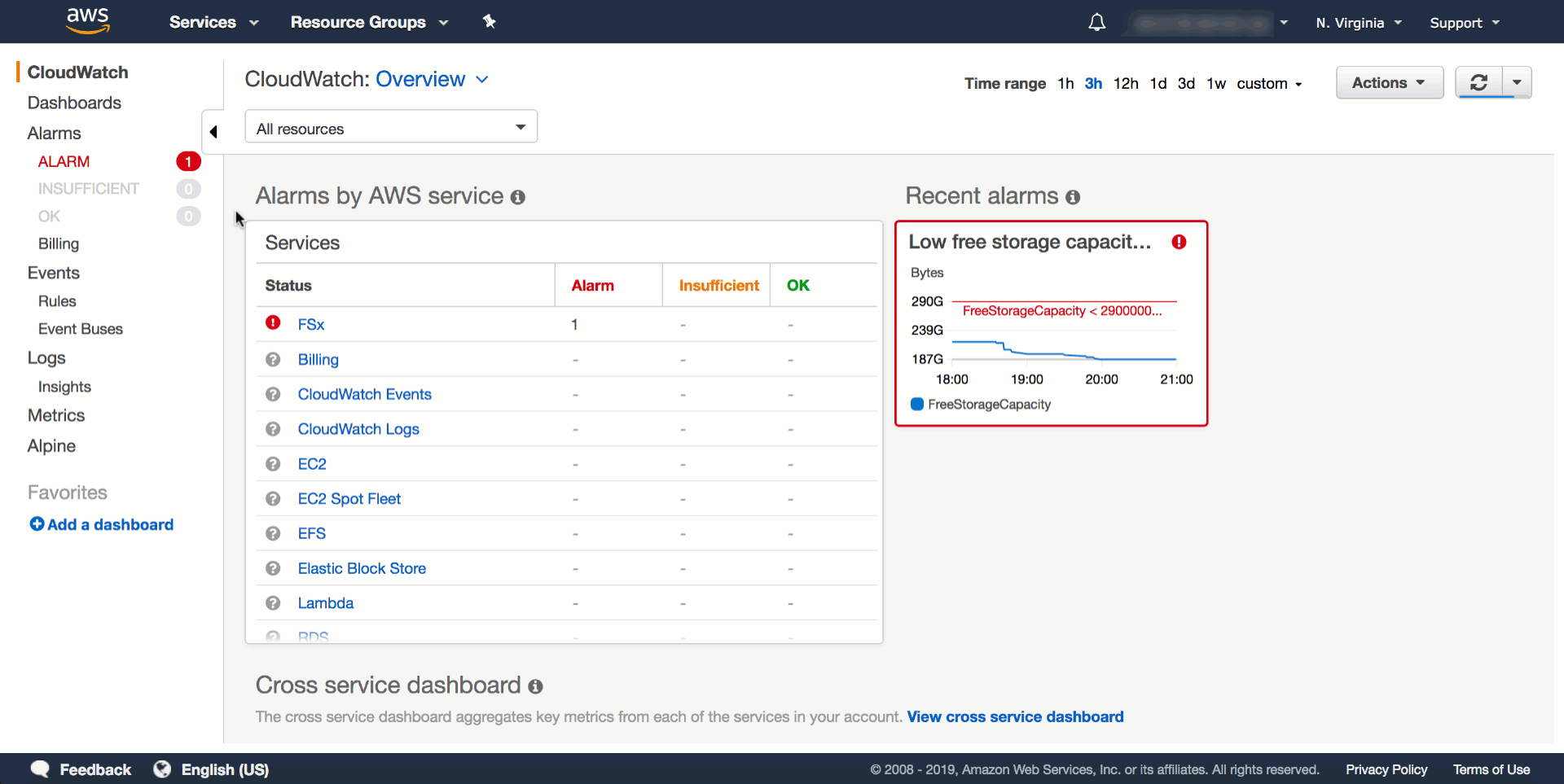Expand the Overview dashboard chevron

tap(482, 80)
